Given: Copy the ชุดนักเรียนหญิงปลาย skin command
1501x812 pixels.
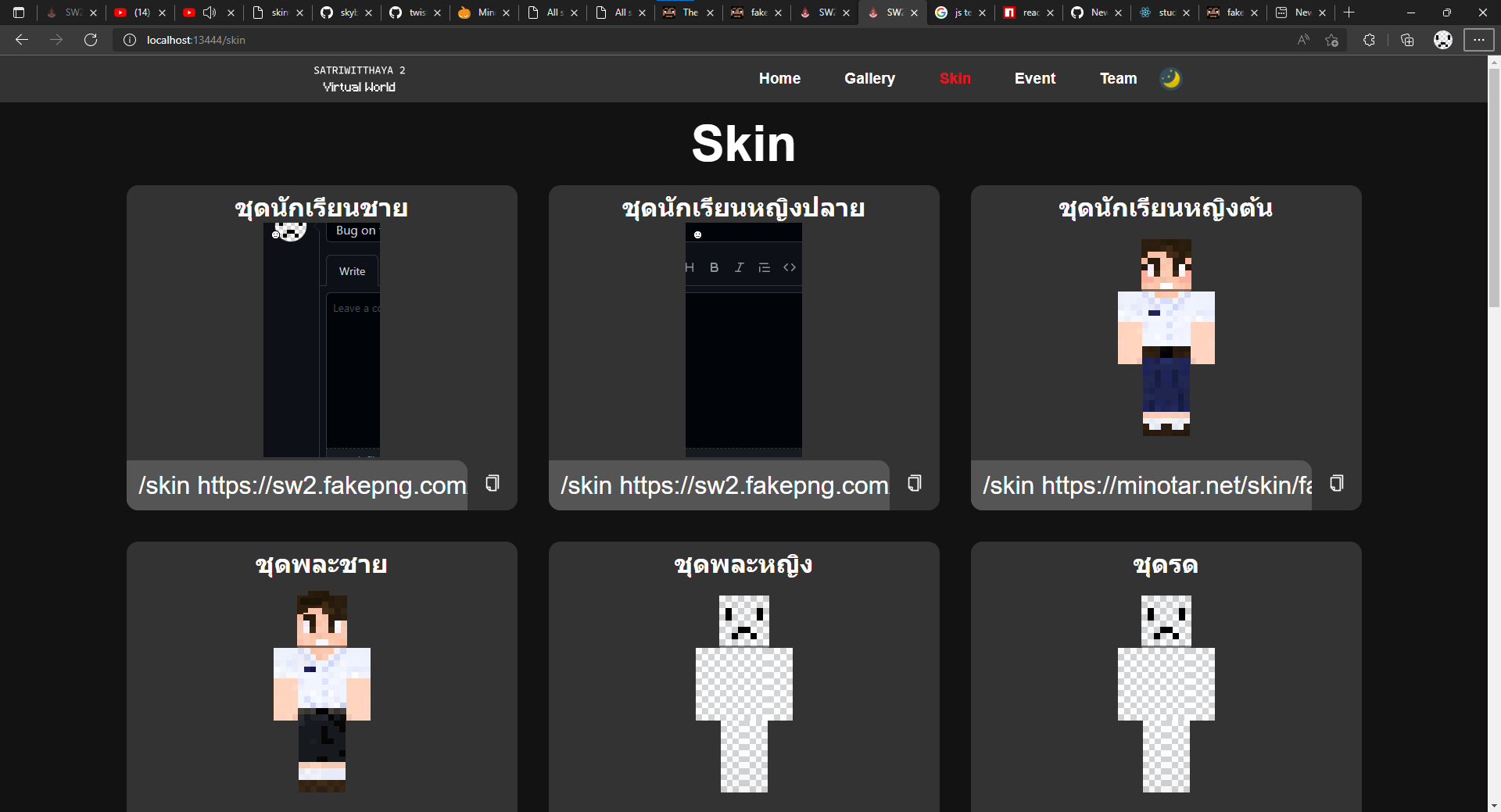Looking at the screenshot, I should (x=913, y=484).
